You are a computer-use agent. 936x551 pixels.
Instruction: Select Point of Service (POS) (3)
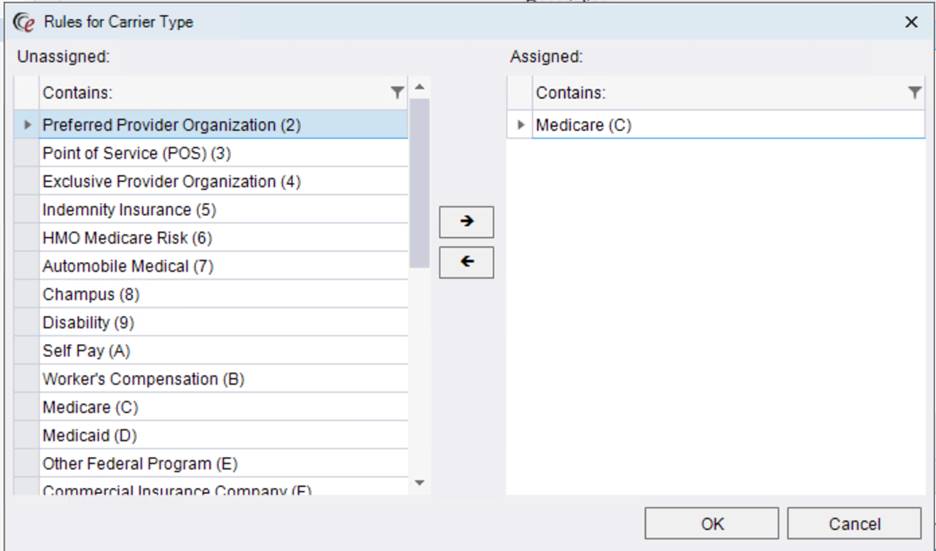[x=137, y=154]
